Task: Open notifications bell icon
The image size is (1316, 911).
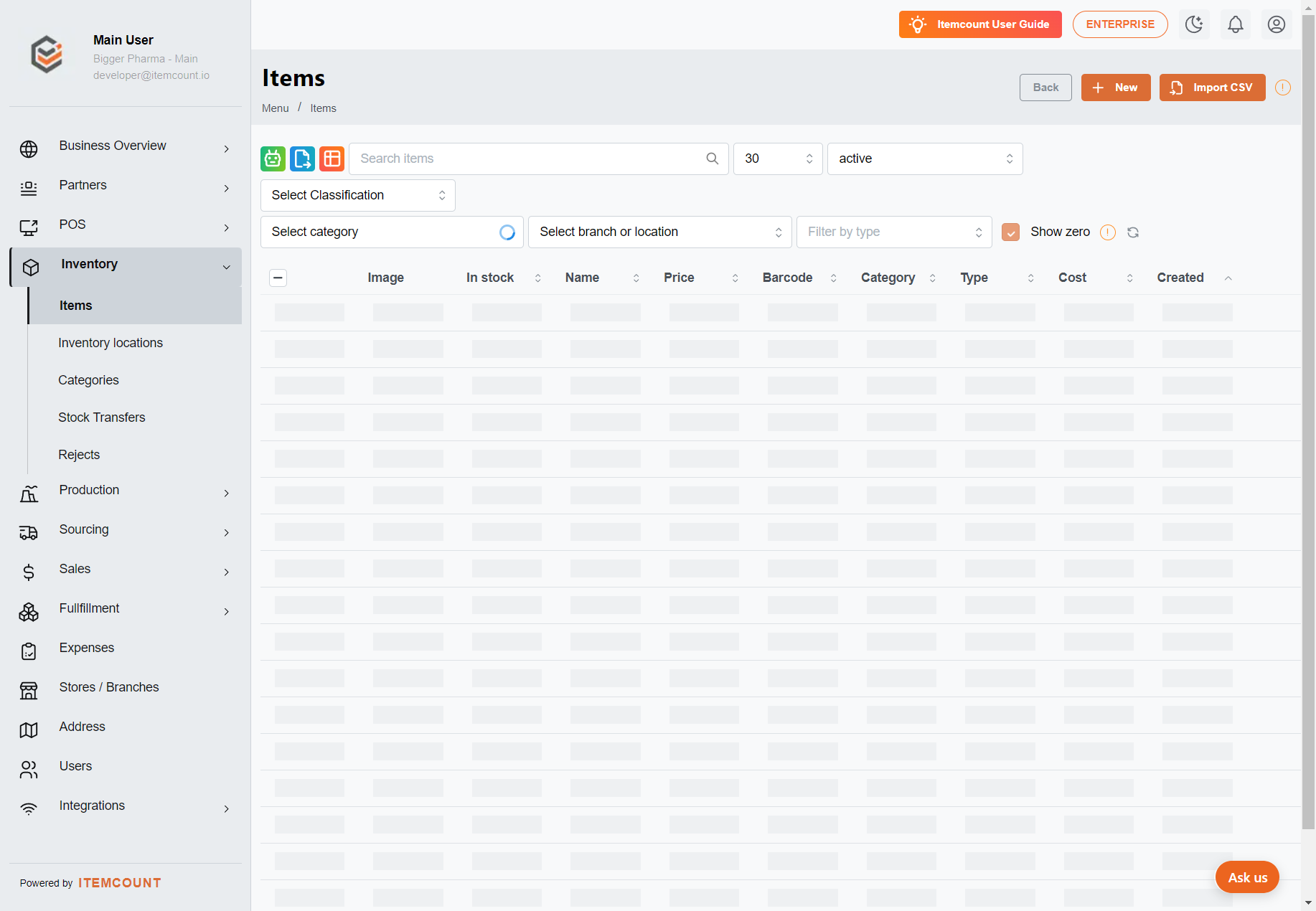Action: point(1235,24)
